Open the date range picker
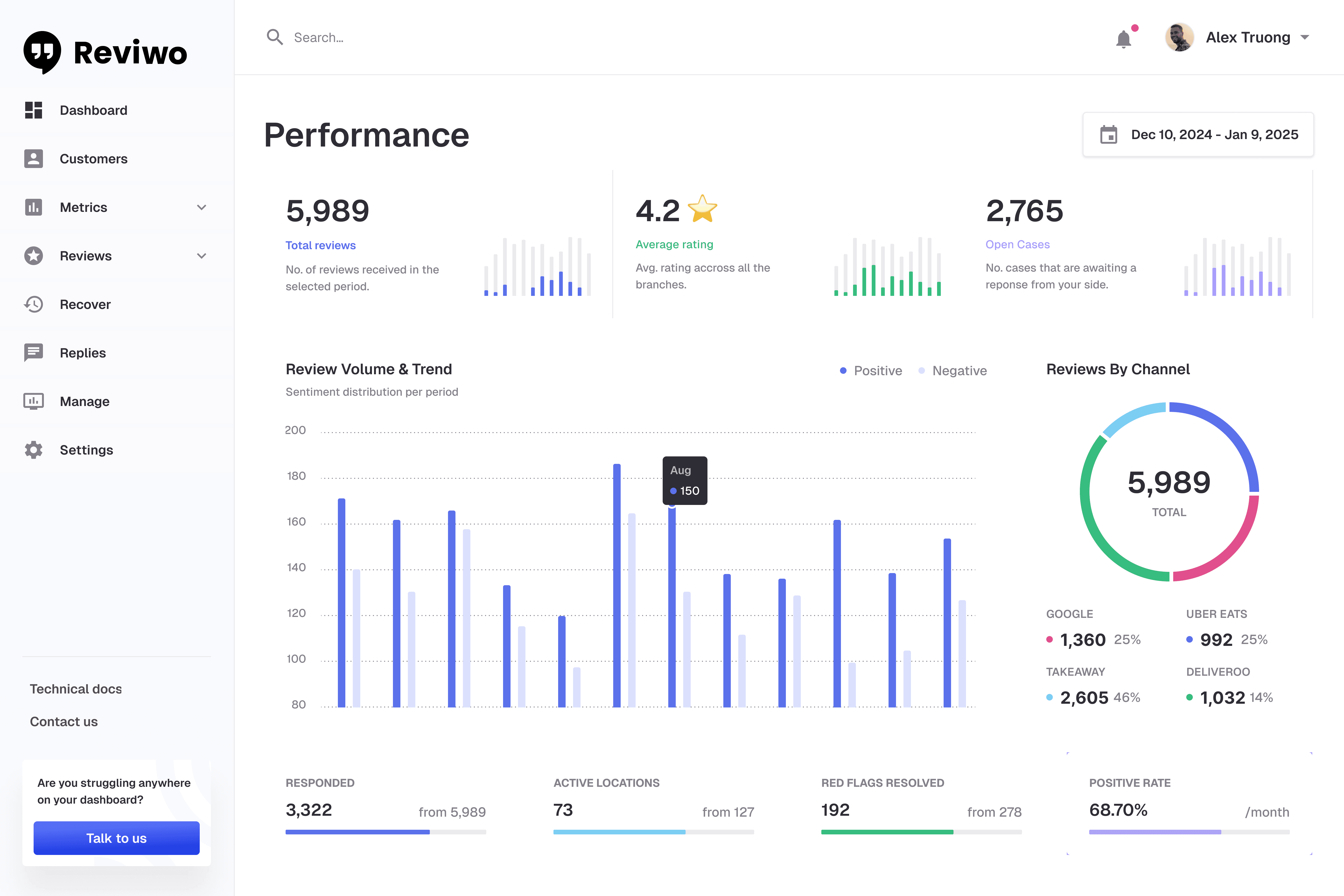The height and width of the screenshot is (896, 1344). [1198, 135]
